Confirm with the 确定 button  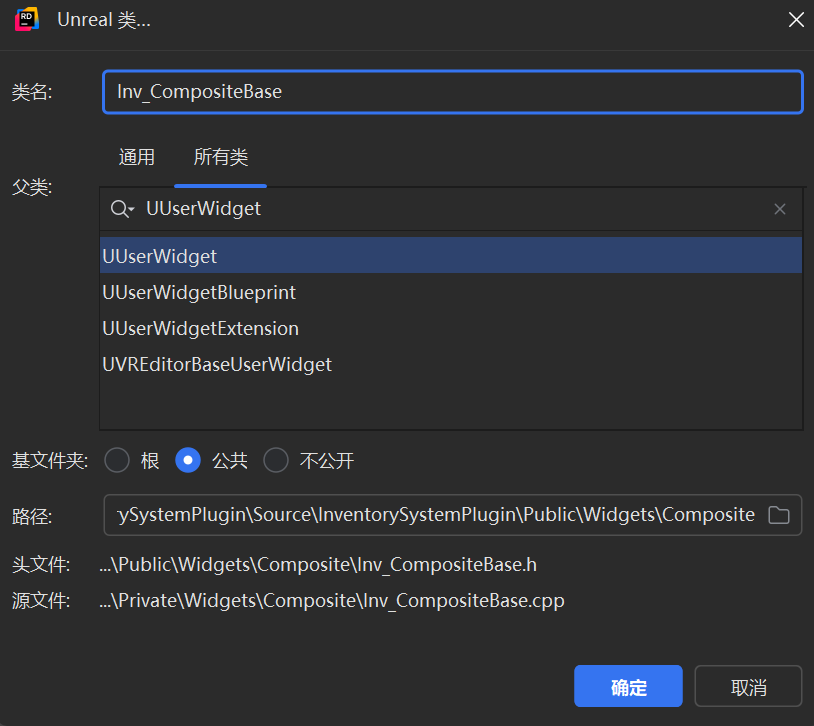coord(628,686)
